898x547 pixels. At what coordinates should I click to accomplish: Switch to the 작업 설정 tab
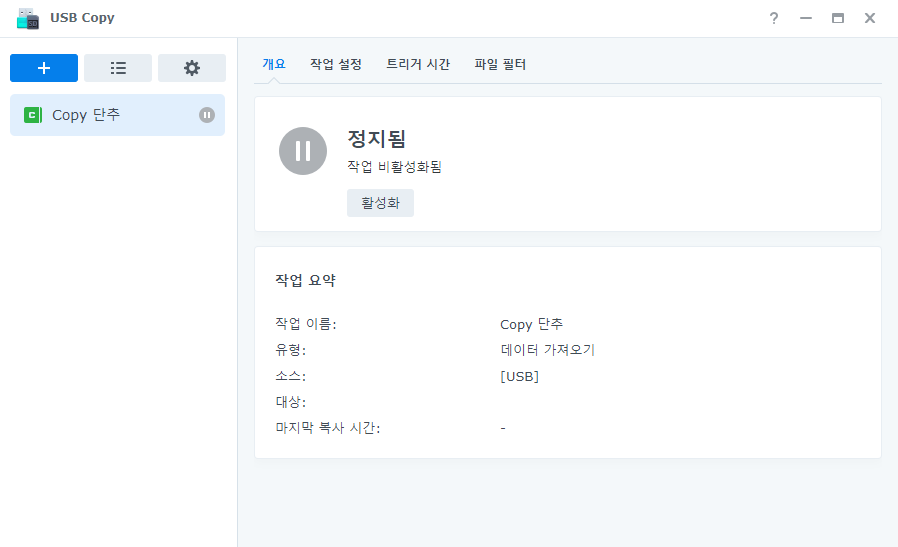click(x=336, y=64)
